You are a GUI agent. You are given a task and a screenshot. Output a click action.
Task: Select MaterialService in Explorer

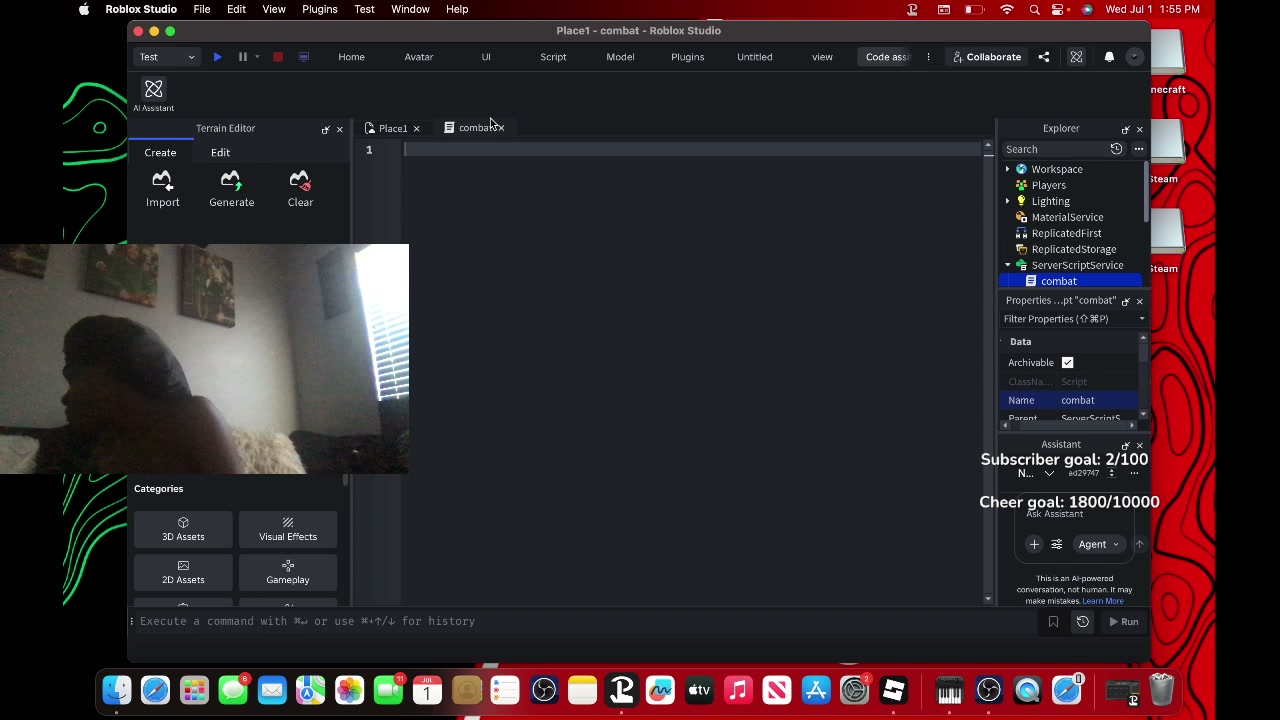[1067, 217]
